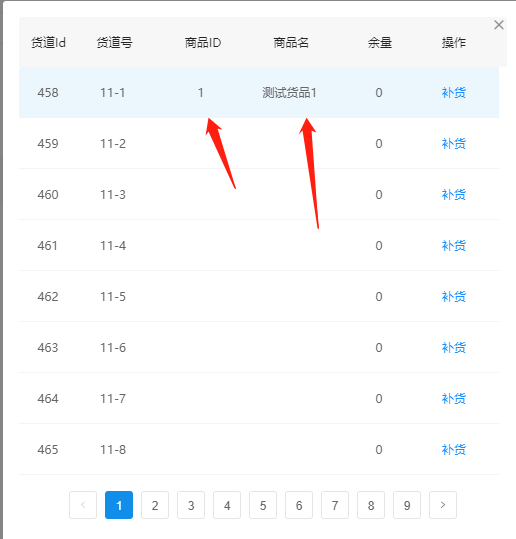Select lane Id cell 459
This screenshot has width=516, height=539.
click(48, 144)
